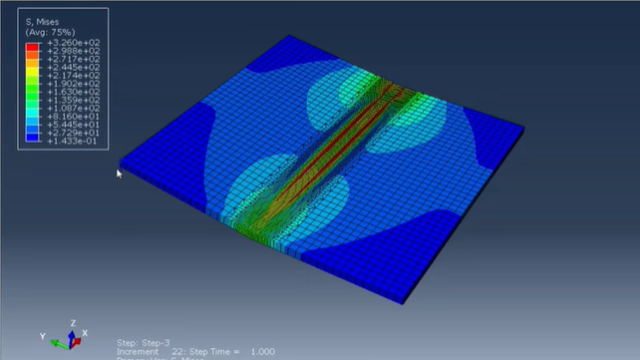Screen dimensions: 640x360
Task: Click the 'S, Mises' legend title
Action: 42,22
